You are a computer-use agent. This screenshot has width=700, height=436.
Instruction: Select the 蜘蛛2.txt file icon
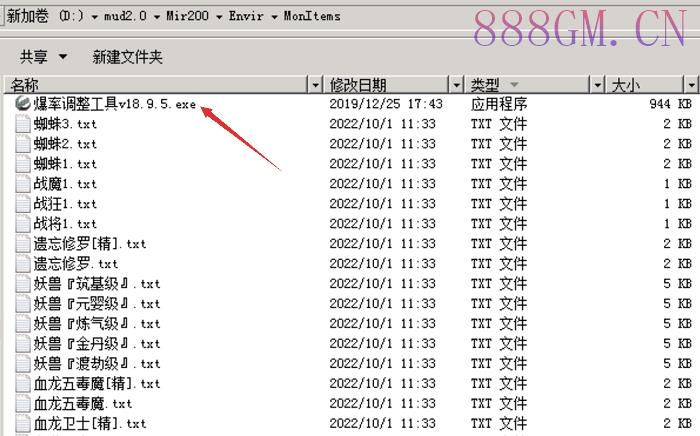tap(23, 144)
